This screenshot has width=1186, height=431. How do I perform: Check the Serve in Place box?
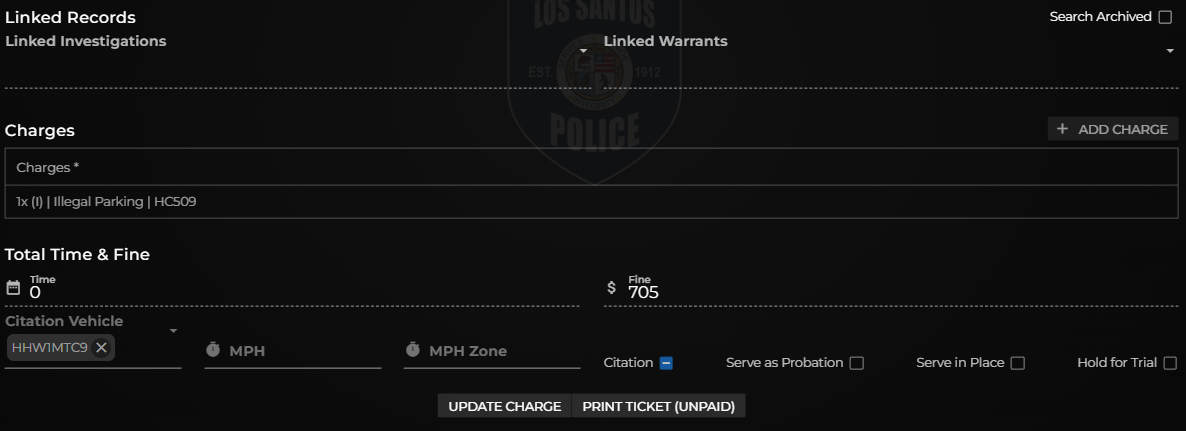click(x=1017, y=363)
